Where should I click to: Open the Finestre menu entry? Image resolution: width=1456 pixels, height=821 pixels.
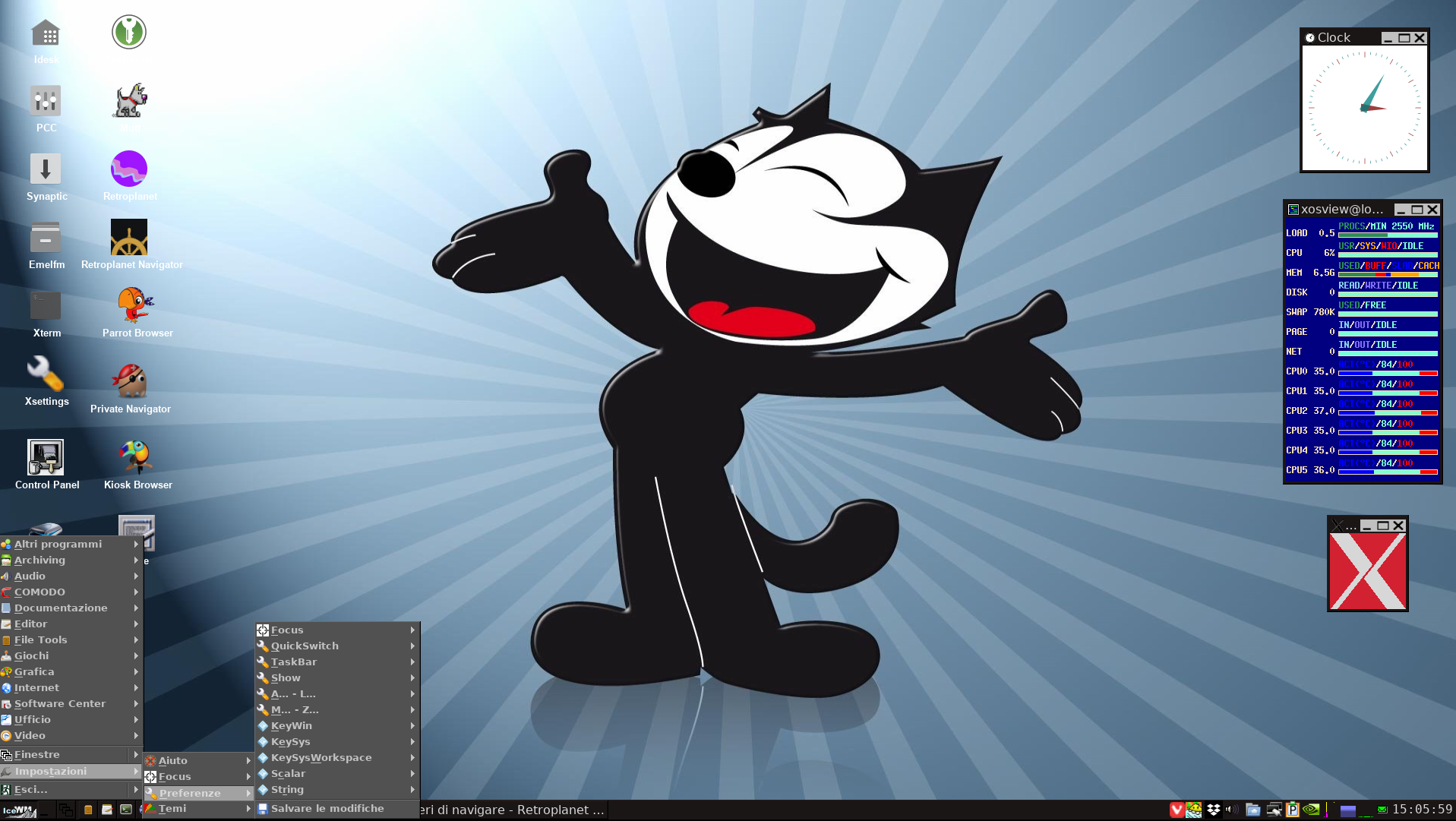pos(71,754)
